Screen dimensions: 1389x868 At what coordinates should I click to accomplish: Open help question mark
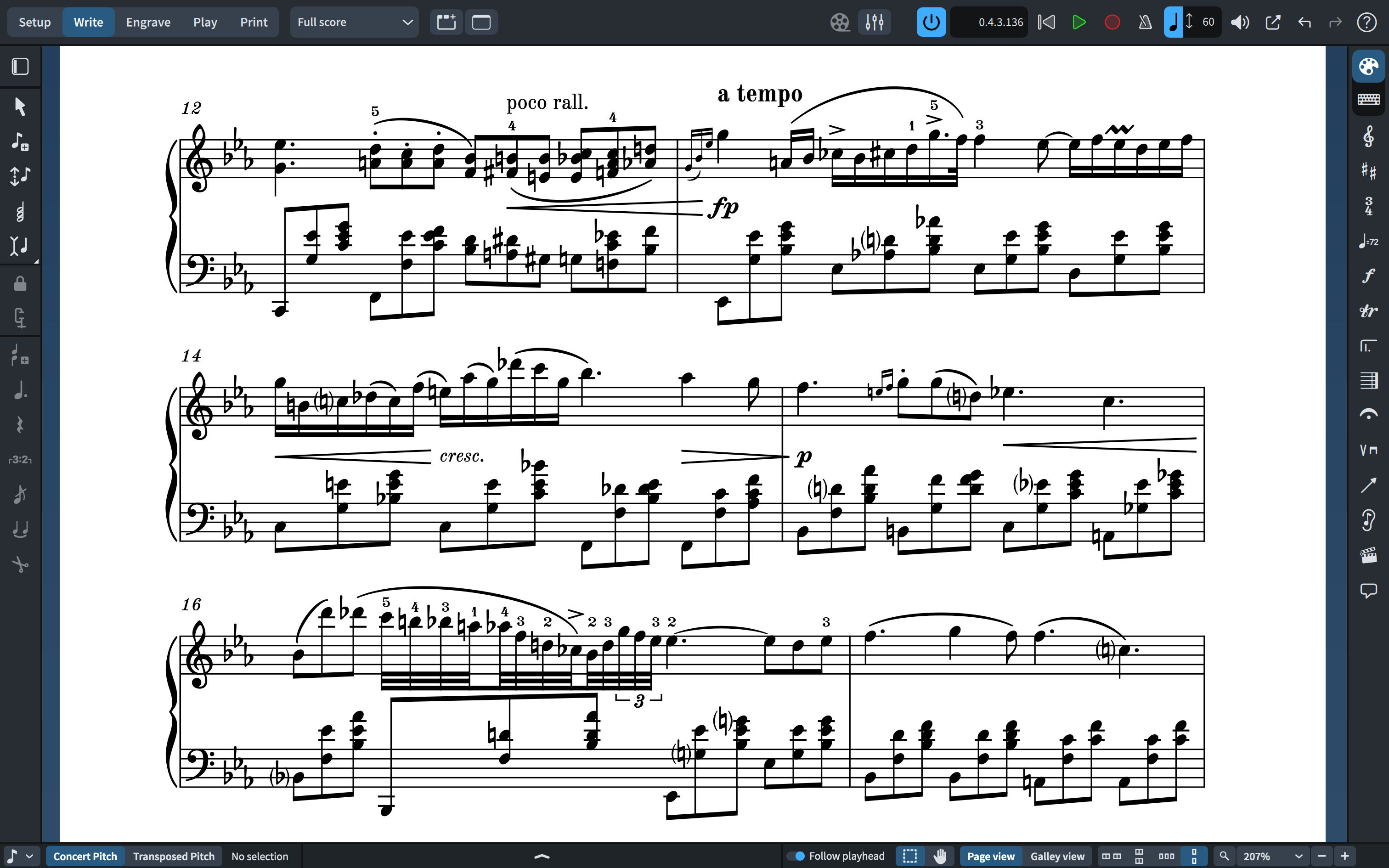point(1366,23)
